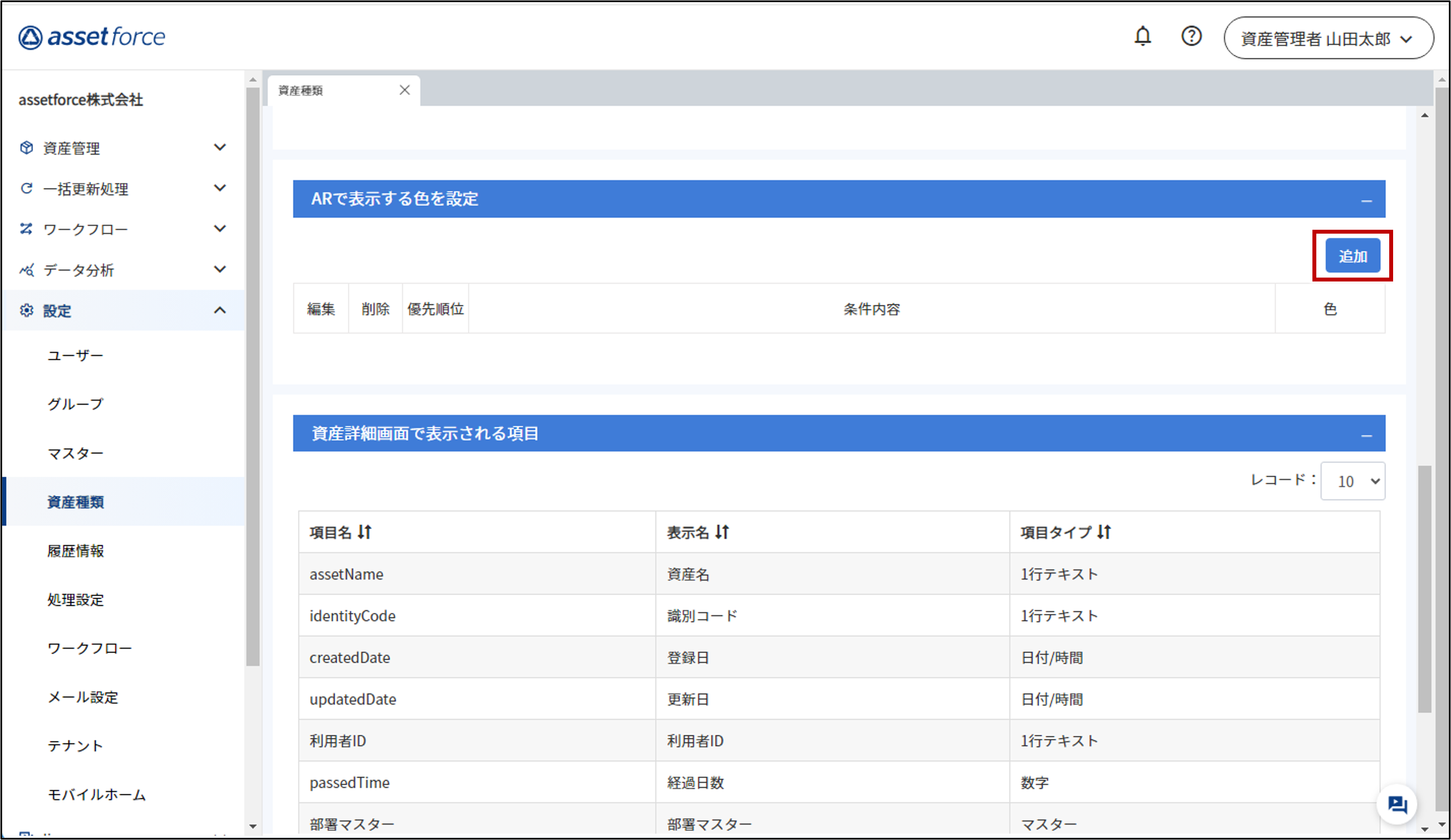Expand the 資産管理 menu chevron
Screen dimensions: 1451x840
[x=220, y=147]
